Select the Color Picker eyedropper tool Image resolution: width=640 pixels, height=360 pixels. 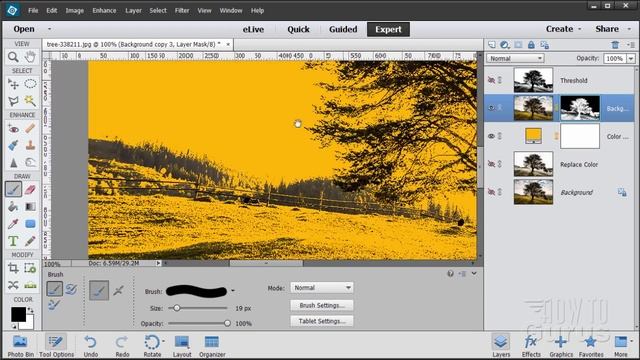click(13, 224)
